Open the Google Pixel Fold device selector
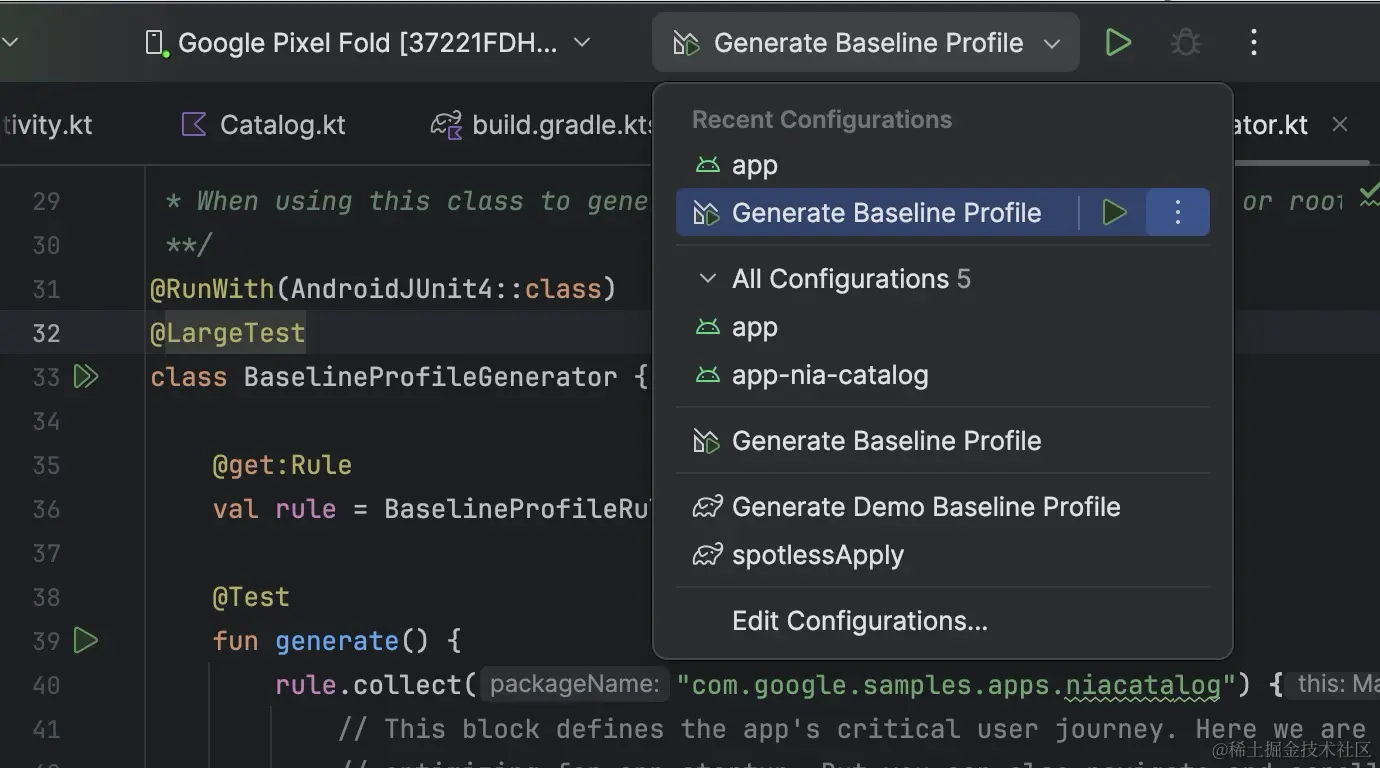1380x768 pixels. click(x=368, y=43)
